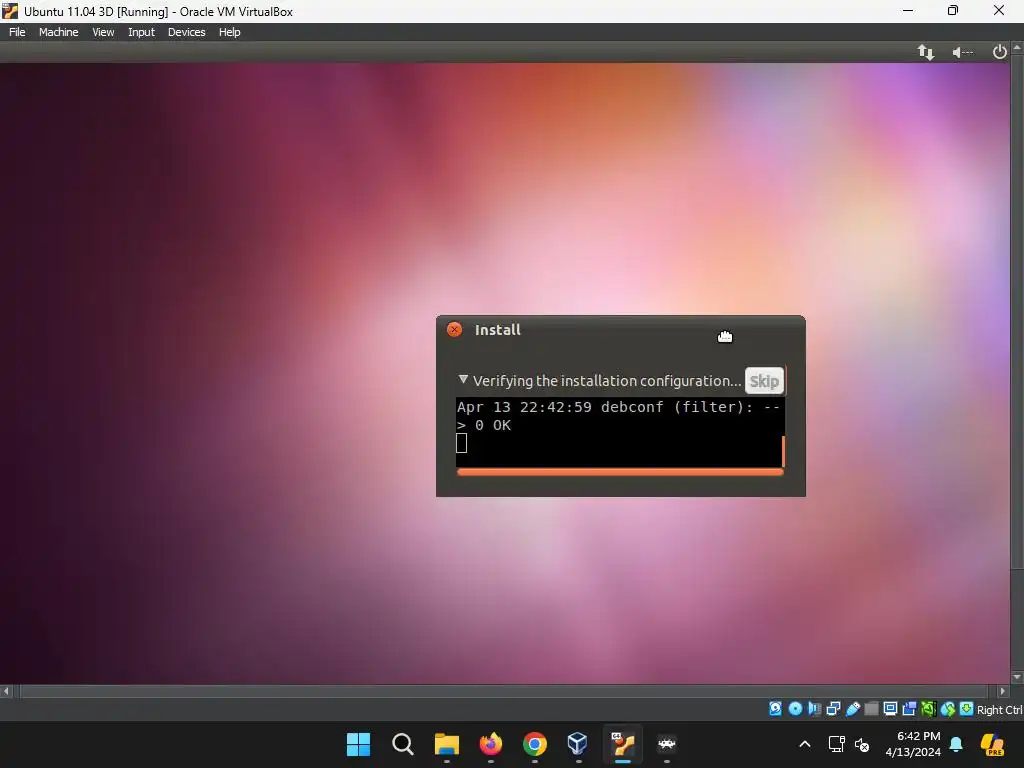Click the Ubuntu network up-down arrows indicator
Screen dimensions: 1024x768
click(x=925, y=52)
